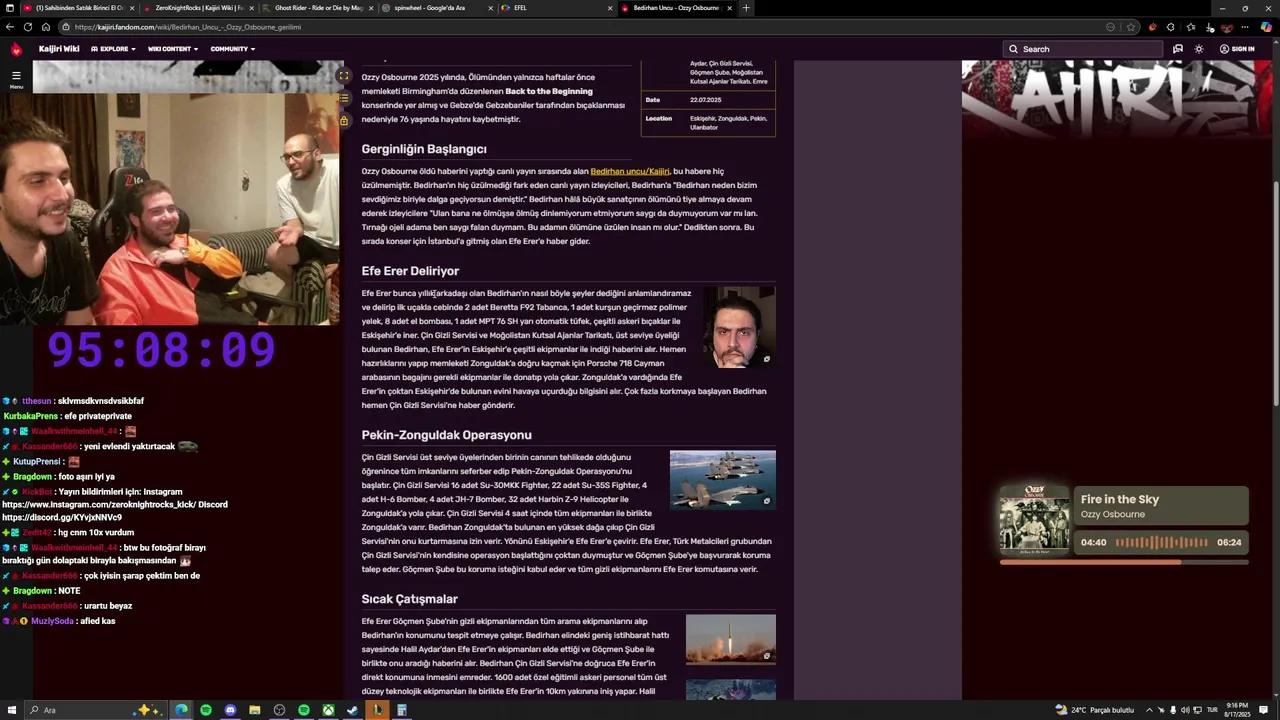Open the Calculator from the taskbar
1280x720 pixels.
click(x=401, y=710)
